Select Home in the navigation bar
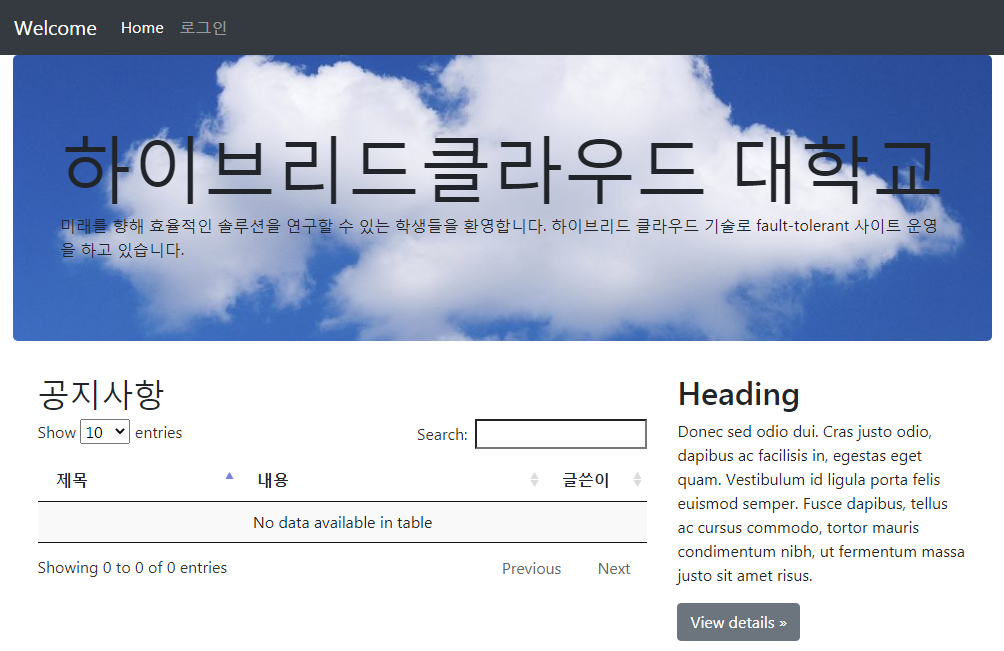The image size is (1004, 651). pyautogui.click(x=142, y=27)
